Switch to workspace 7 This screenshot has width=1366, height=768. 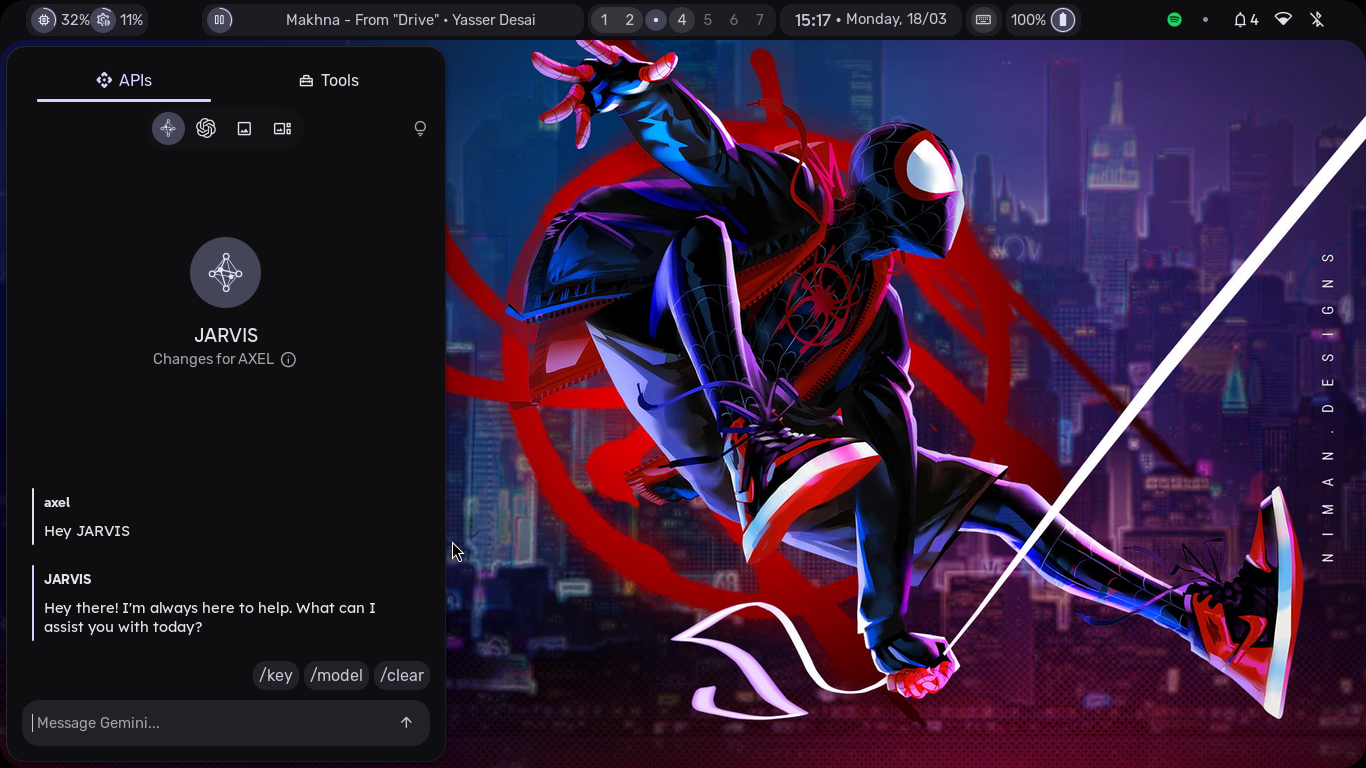(x=760, y=20)
